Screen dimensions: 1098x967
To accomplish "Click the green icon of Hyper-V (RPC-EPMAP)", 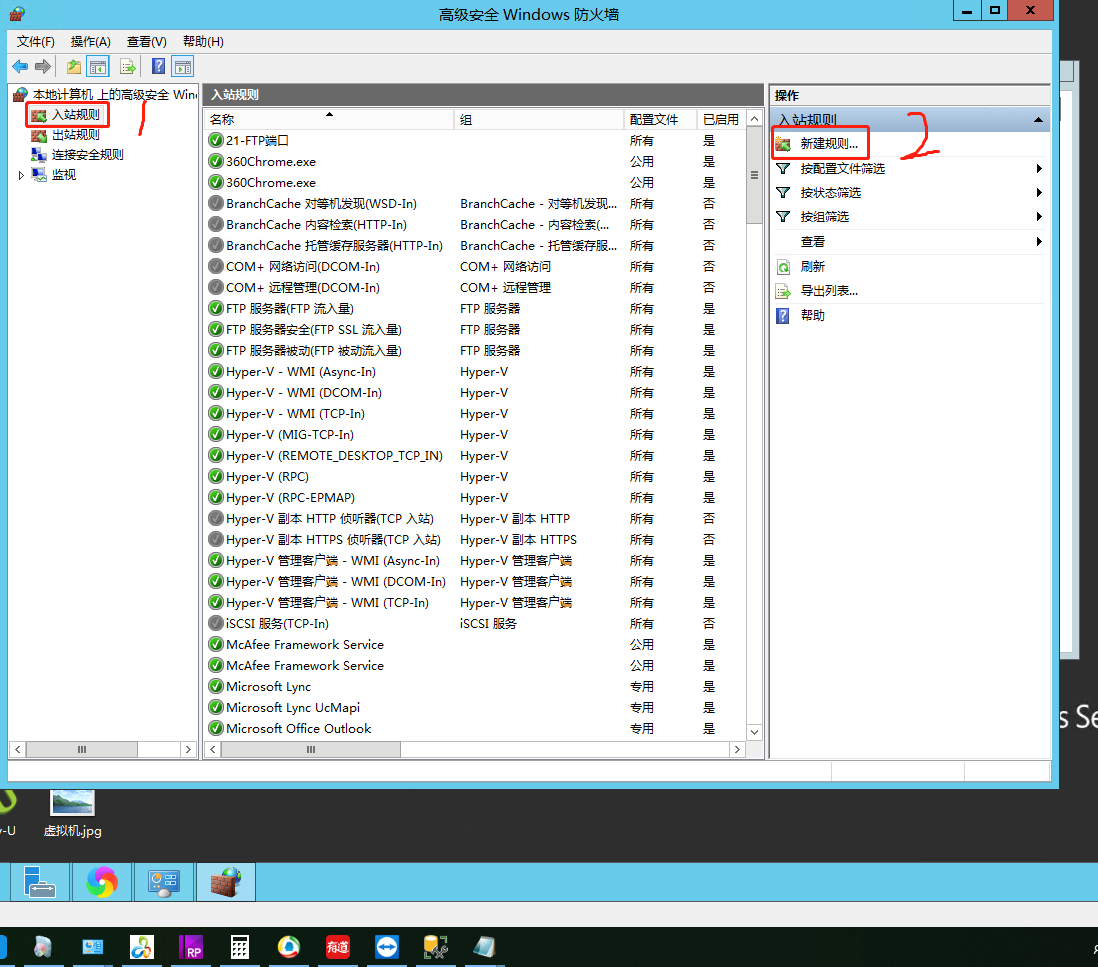I will point(216,498).
